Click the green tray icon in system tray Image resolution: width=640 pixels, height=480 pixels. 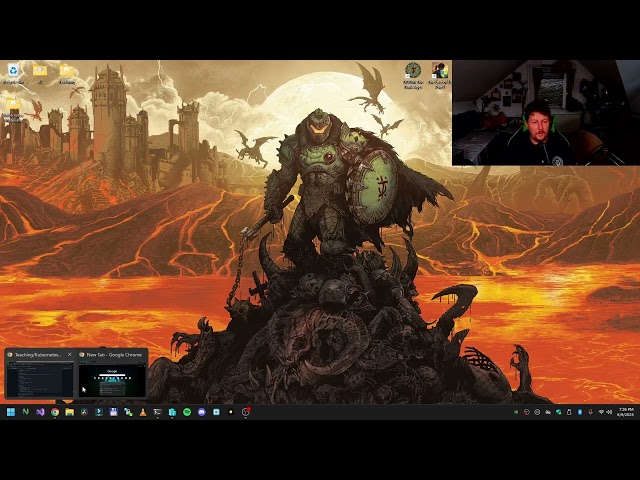[516, 412]
